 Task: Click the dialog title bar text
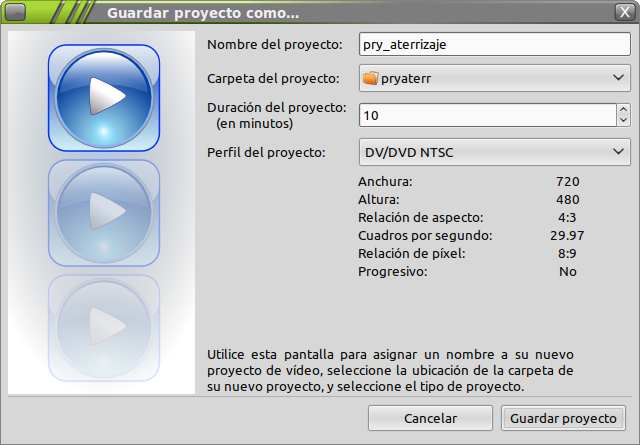[x=202, y=13]
